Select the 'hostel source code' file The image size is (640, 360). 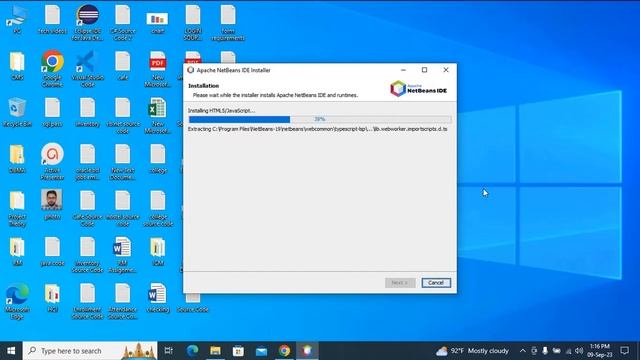pyautogui.click(x=122, y=208)
